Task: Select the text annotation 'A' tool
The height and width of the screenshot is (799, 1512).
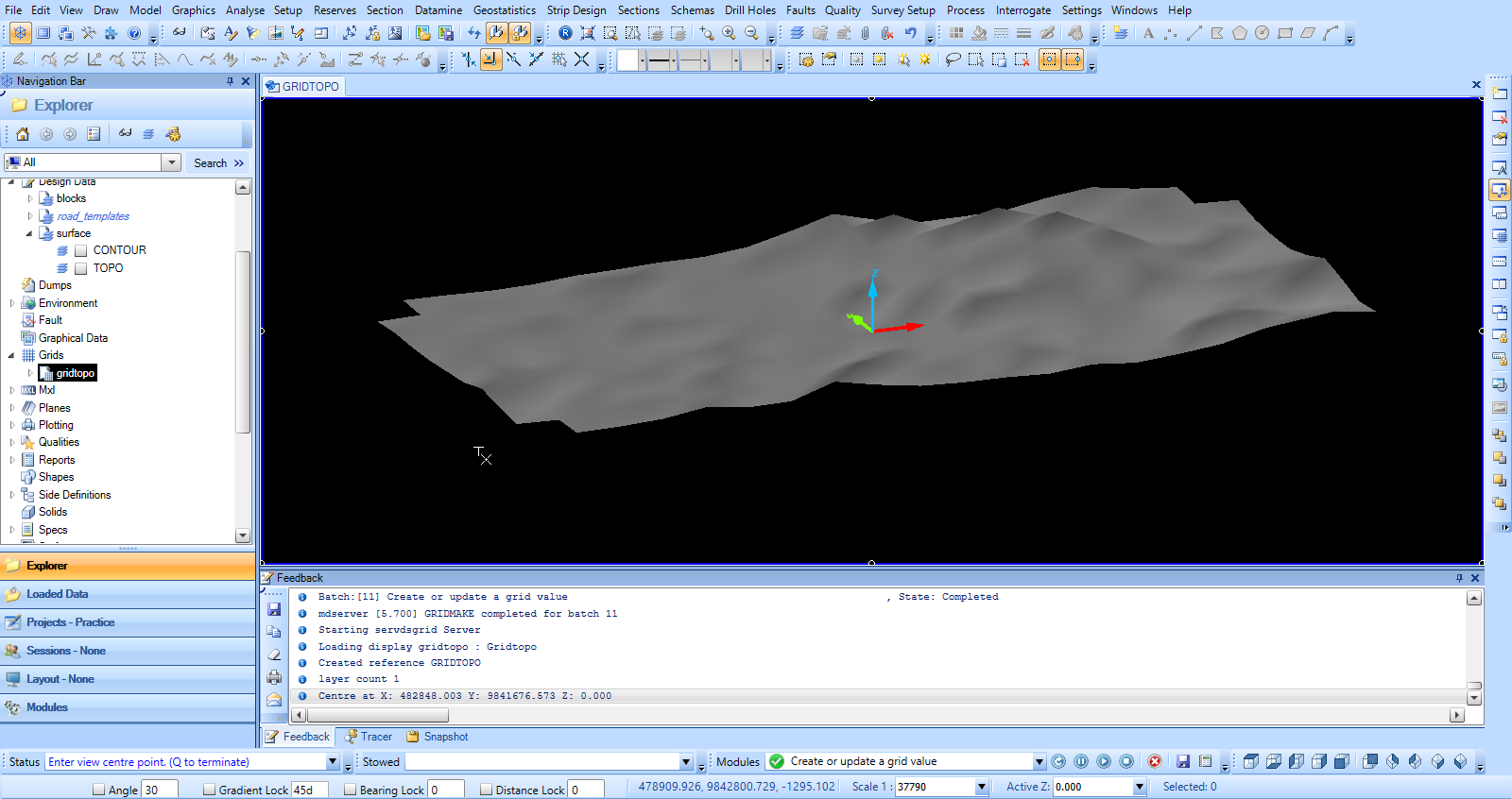Action: click(x=1148, y=33)
